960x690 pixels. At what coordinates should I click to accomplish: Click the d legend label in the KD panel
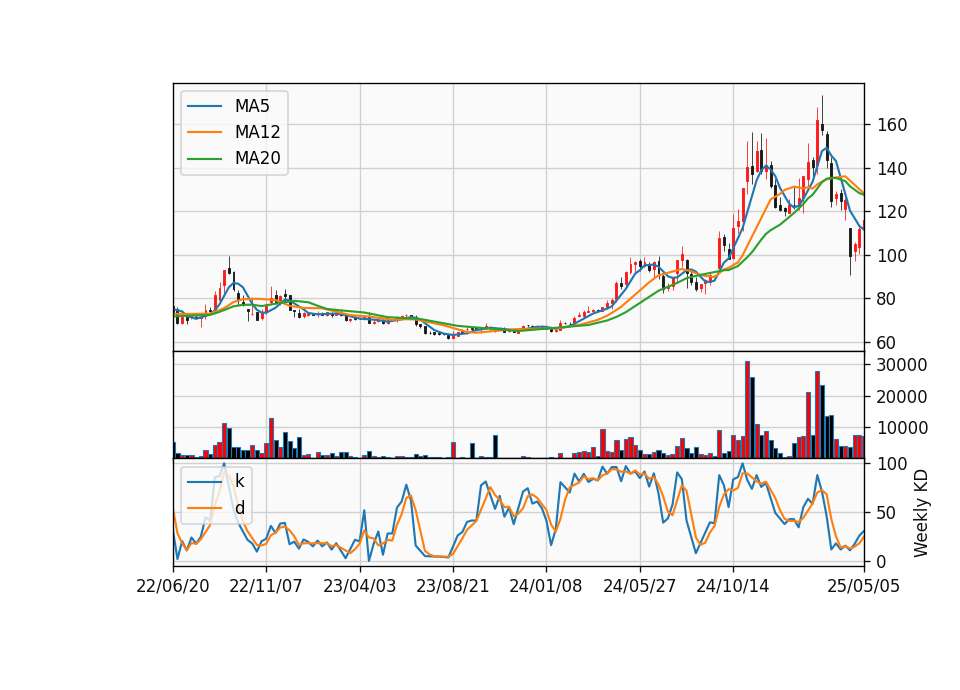pyautogui.click(x=239, y=508)
